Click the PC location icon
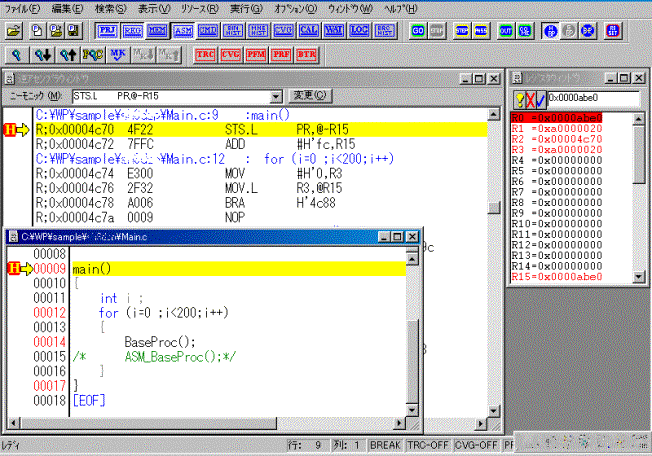Image resolution: width=652 pixels, height=456 pixels. [x=93, y=55]
